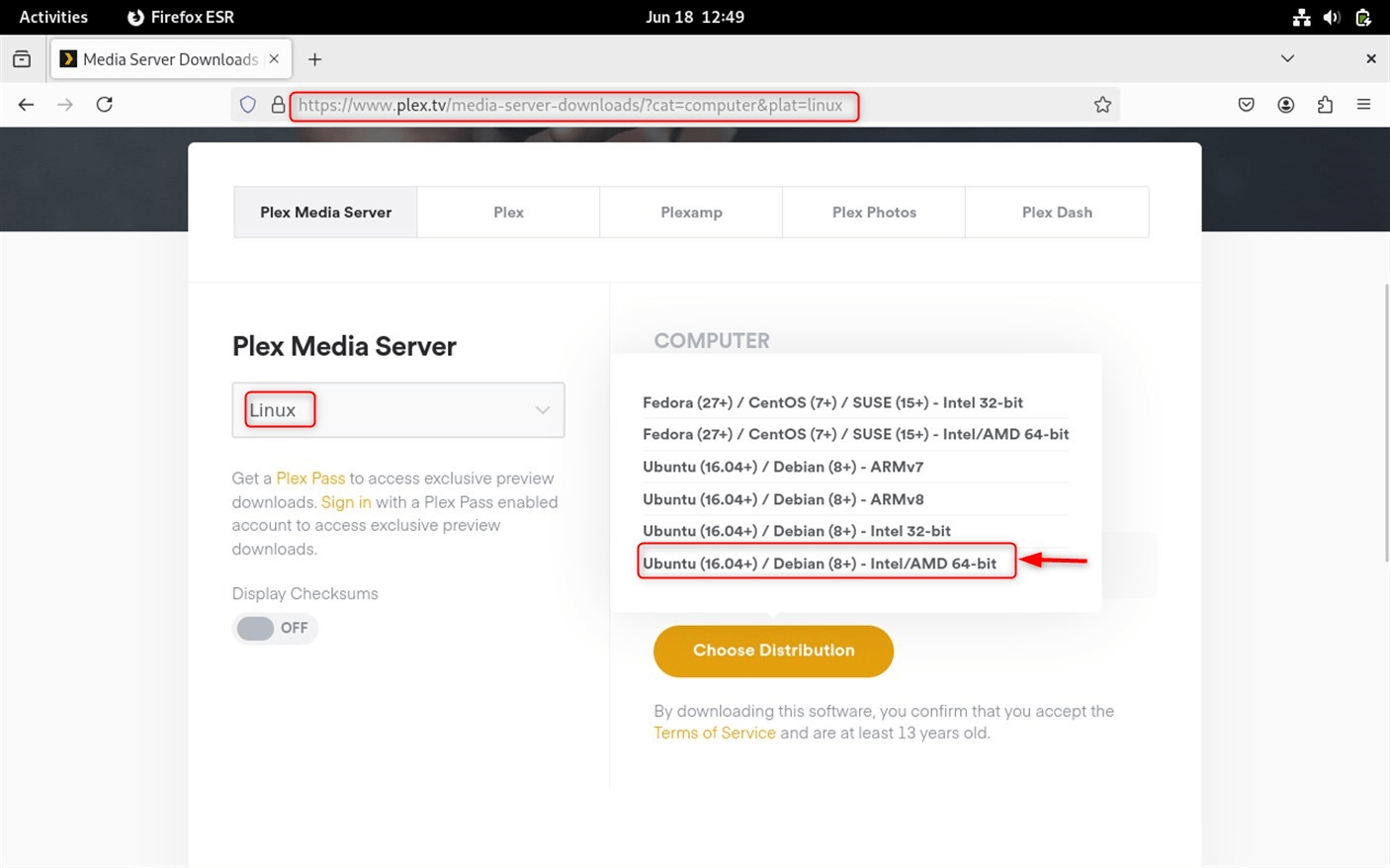Open the clock and calendar panel
1390x868 pixels.
[695, 17]
